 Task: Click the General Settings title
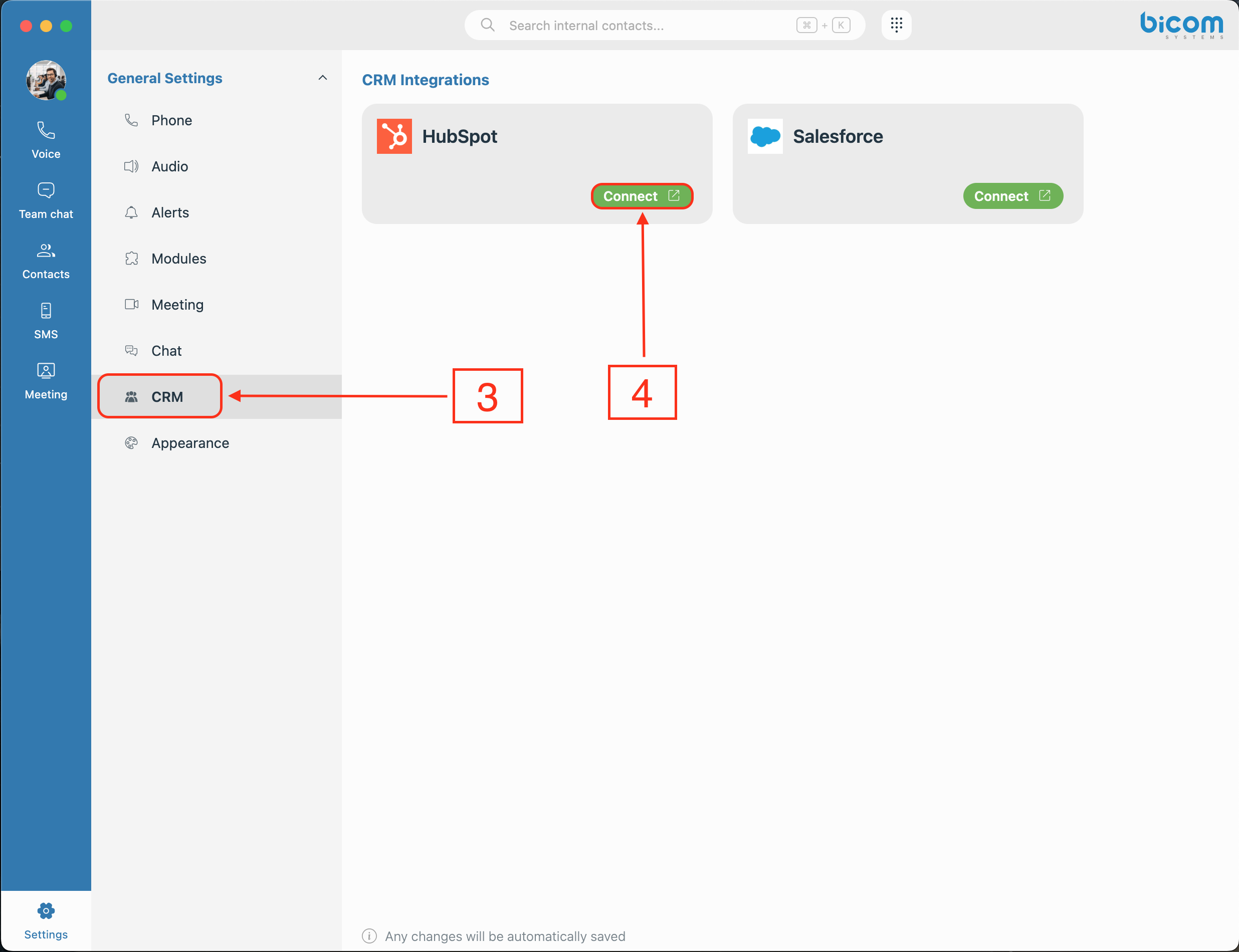165,78
